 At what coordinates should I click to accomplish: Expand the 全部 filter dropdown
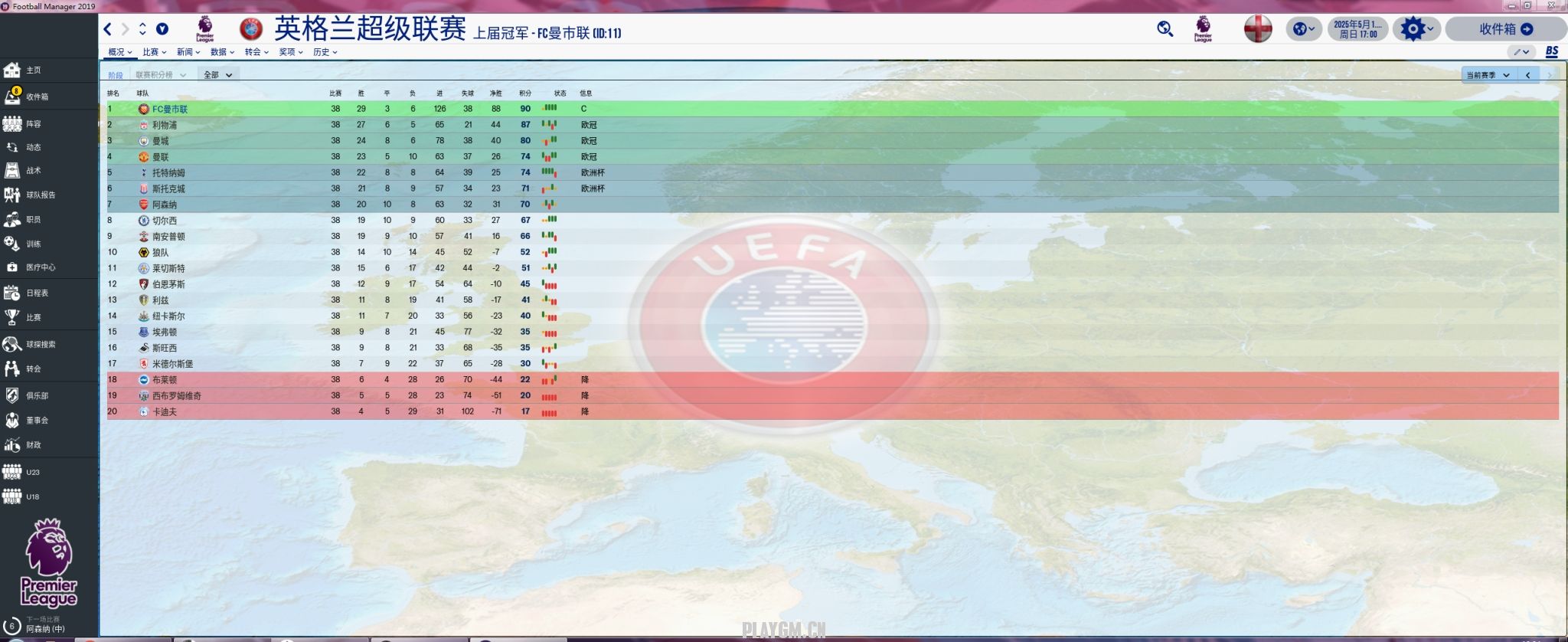(x=217, y=74)
